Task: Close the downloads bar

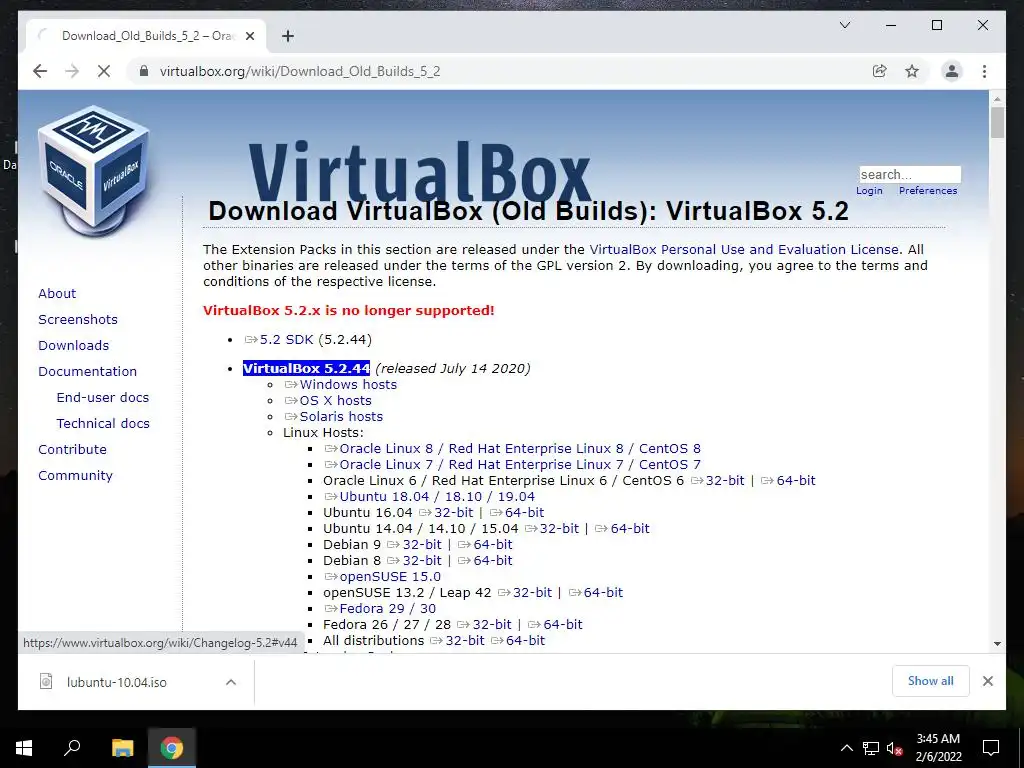Action: pyautogui.click(x=987, y=681)
